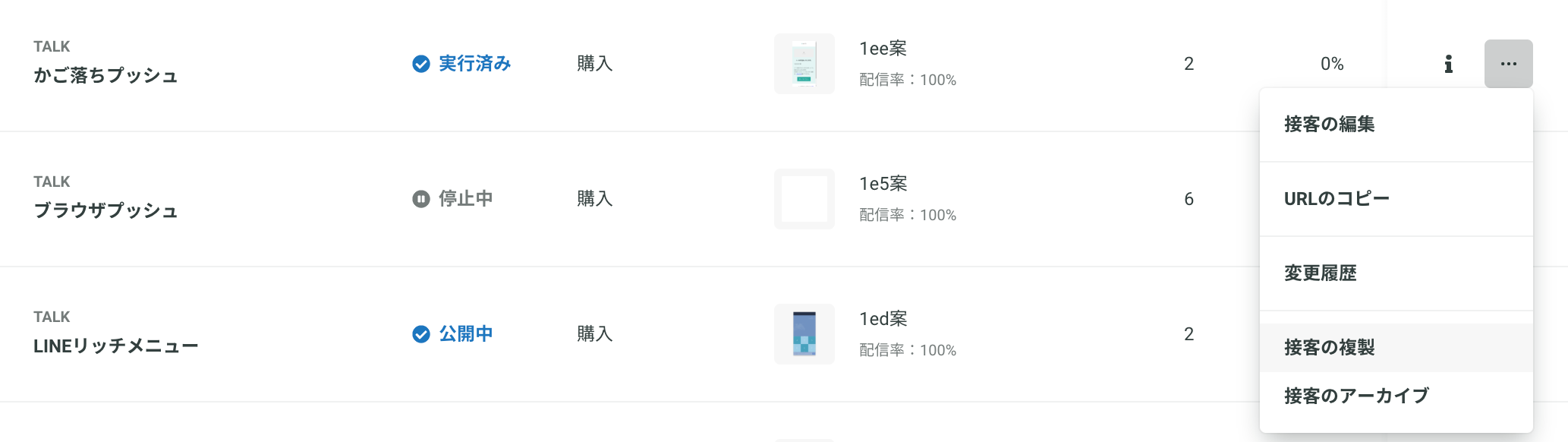Image resolution: width=1568 pixels, height=442 pixels.
Task: Click the 実行済み status label
Action: pos(475,64)
